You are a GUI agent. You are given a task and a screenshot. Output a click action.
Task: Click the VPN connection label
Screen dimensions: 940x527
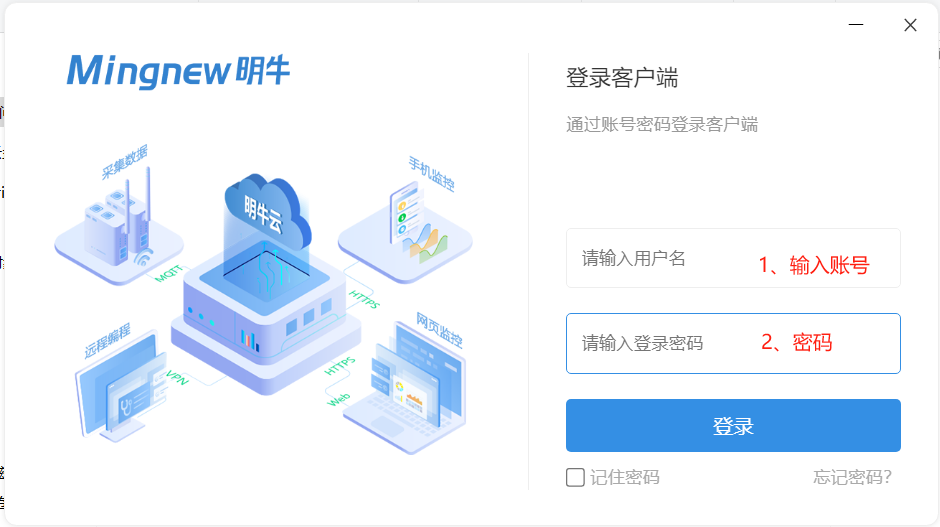[x=177, y=378]
